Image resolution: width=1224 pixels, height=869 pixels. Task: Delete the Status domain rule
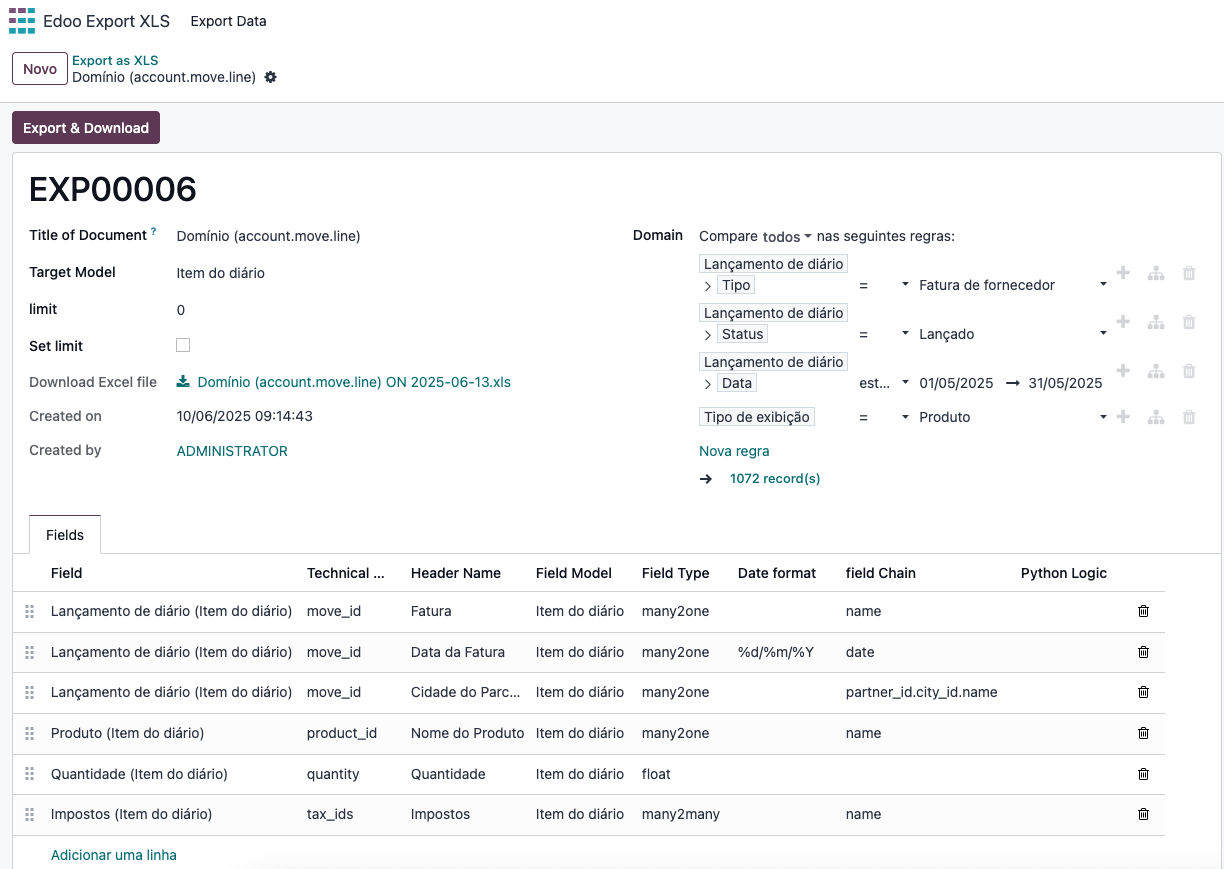pos(1189,322)
